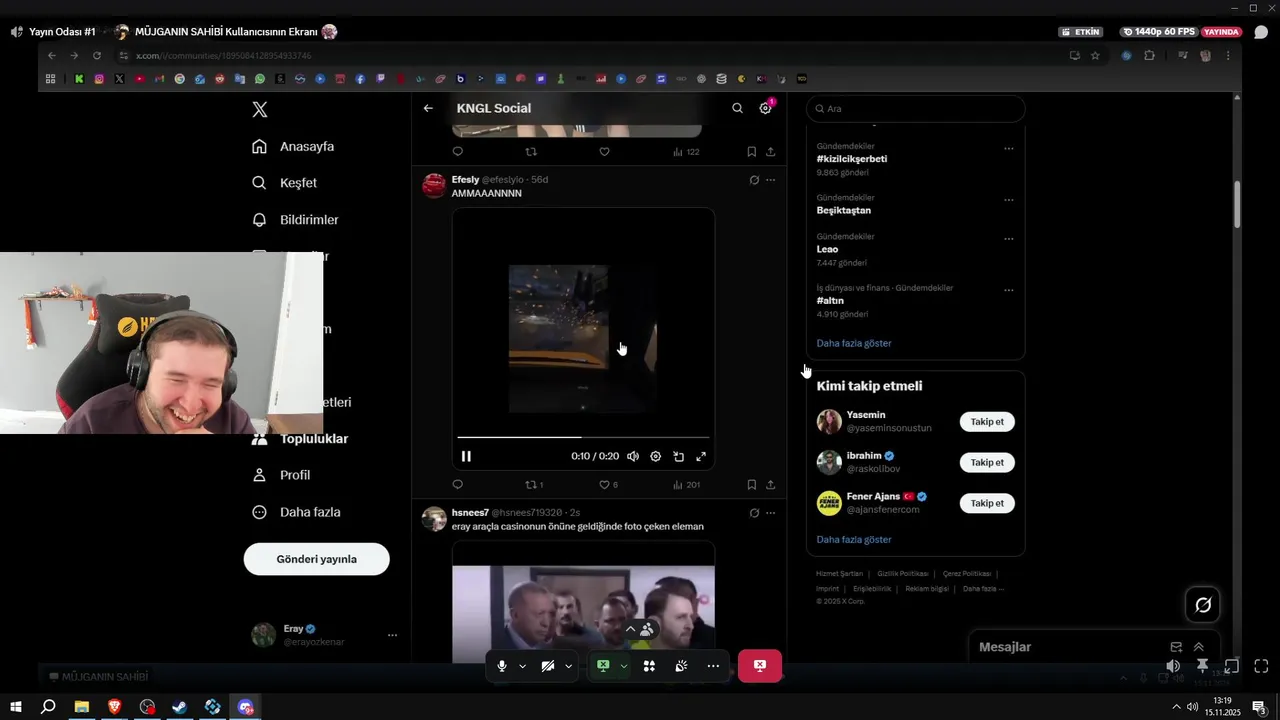Image resolution: width=1280 pixels, height=720 pixels.
Task: Bookmark page with browser star icon
Action: [1095, 56]
